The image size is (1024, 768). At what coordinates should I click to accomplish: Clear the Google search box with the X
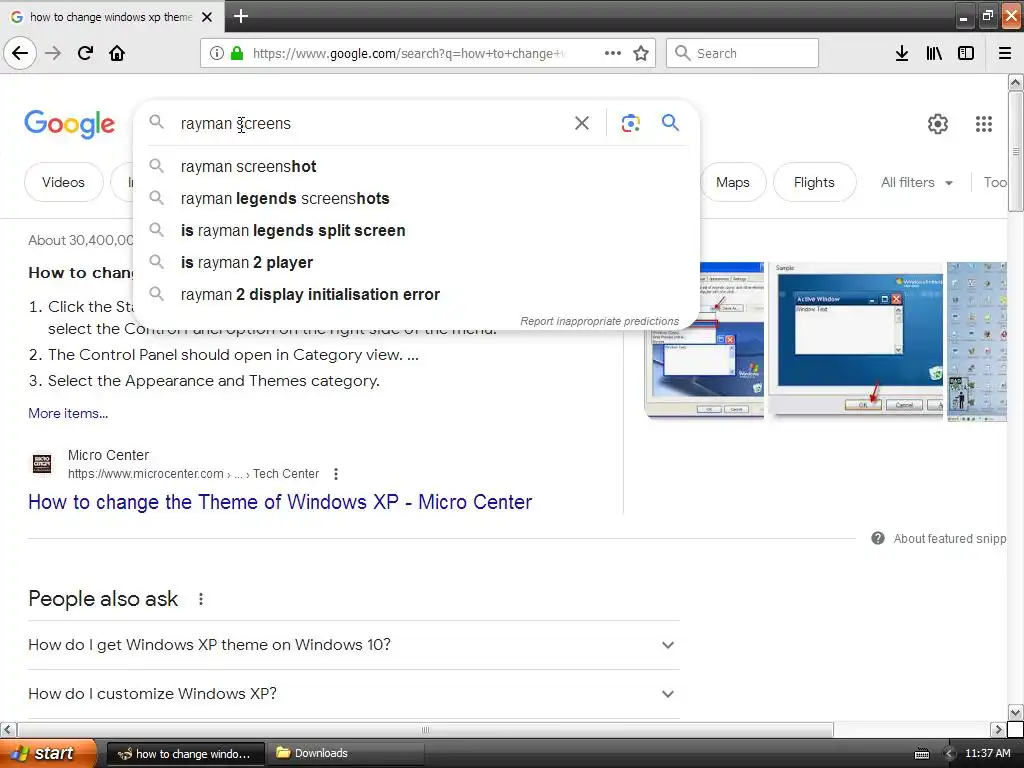coord(581,123)
